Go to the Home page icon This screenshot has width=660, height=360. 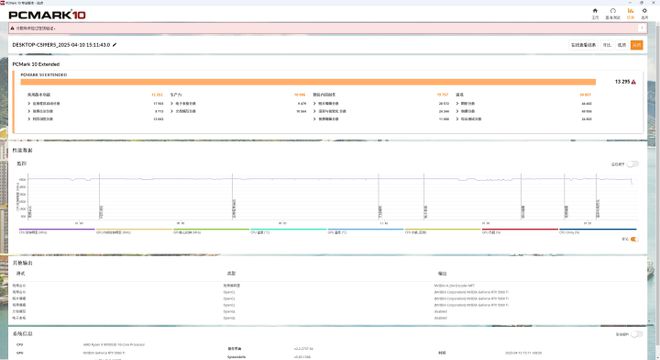pyautogui.click(x=595, y=11)
